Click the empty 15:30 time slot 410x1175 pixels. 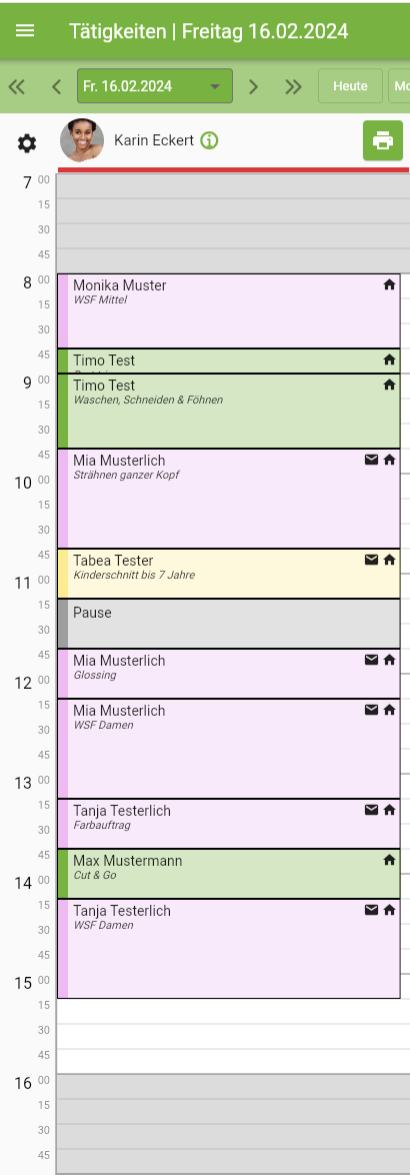tap(232, 1036)
